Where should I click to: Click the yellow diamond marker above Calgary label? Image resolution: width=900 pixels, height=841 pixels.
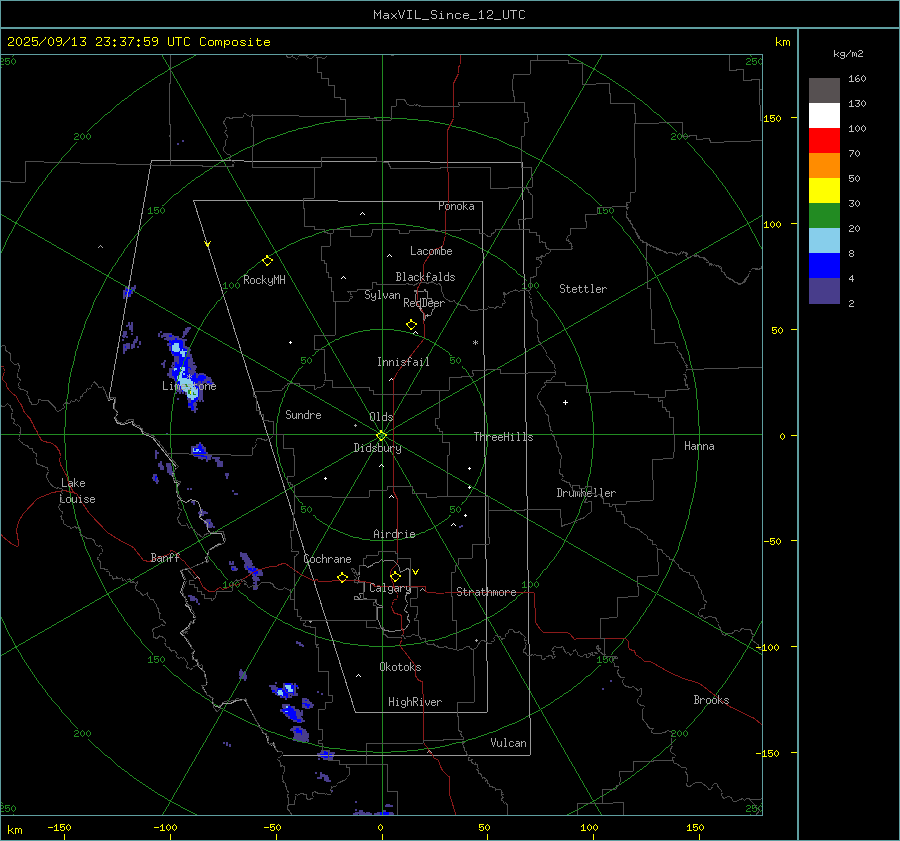(395, 576)
